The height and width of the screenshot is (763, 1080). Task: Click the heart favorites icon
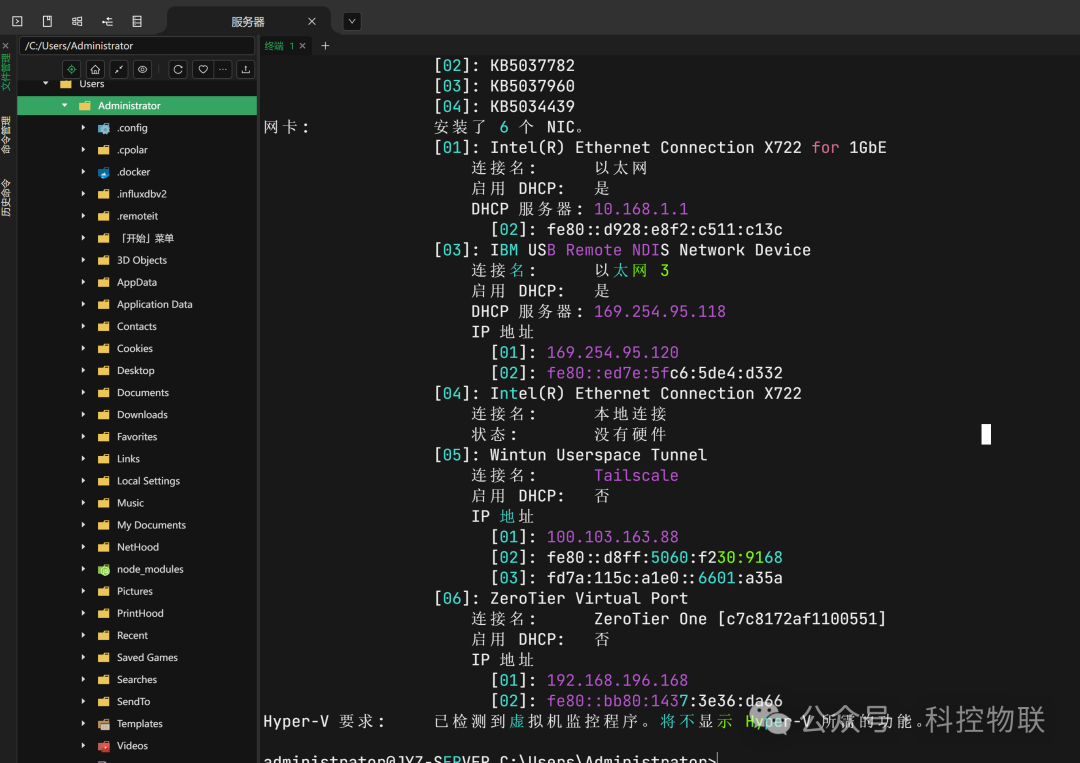point(202,69)
